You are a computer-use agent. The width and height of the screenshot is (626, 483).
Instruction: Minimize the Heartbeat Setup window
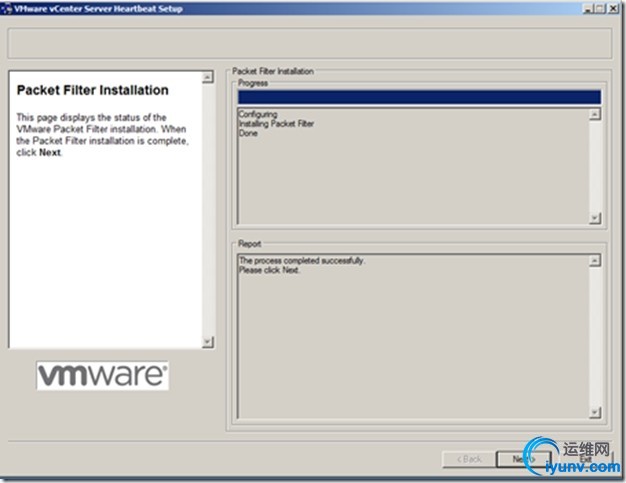[588, 8]
